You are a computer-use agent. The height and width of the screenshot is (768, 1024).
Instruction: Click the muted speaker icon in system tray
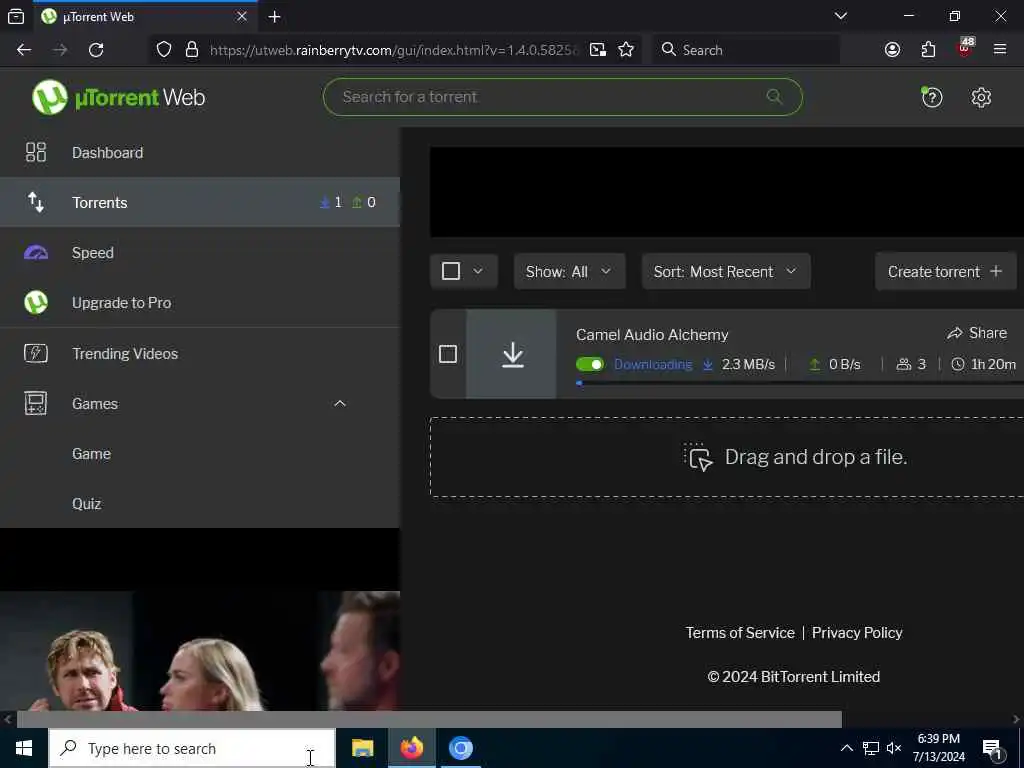[x=894, y=748]
